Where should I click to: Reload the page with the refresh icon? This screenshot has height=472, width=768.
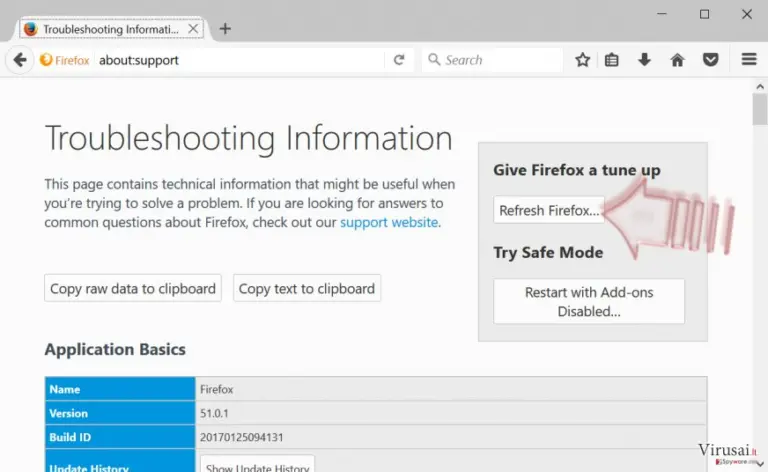pyautogui.click(x=399, y=60)
